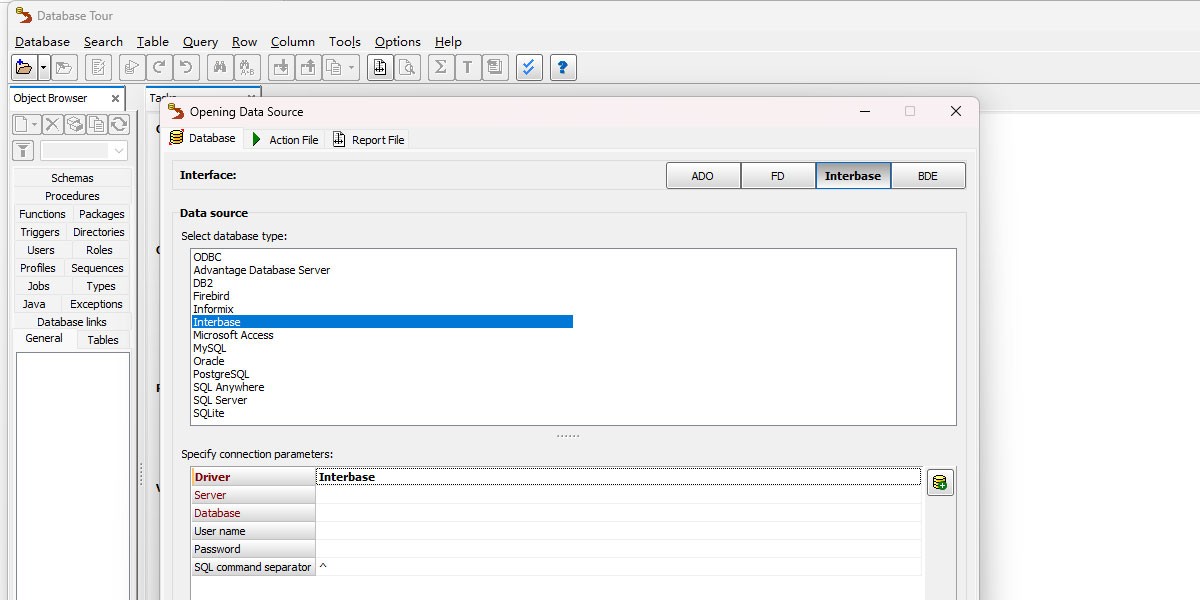Image resolution: width=1200 pixels, height=600 pixels.
Task: Click the blue checkmarks toolbar icon
Action: coord(529,68)
